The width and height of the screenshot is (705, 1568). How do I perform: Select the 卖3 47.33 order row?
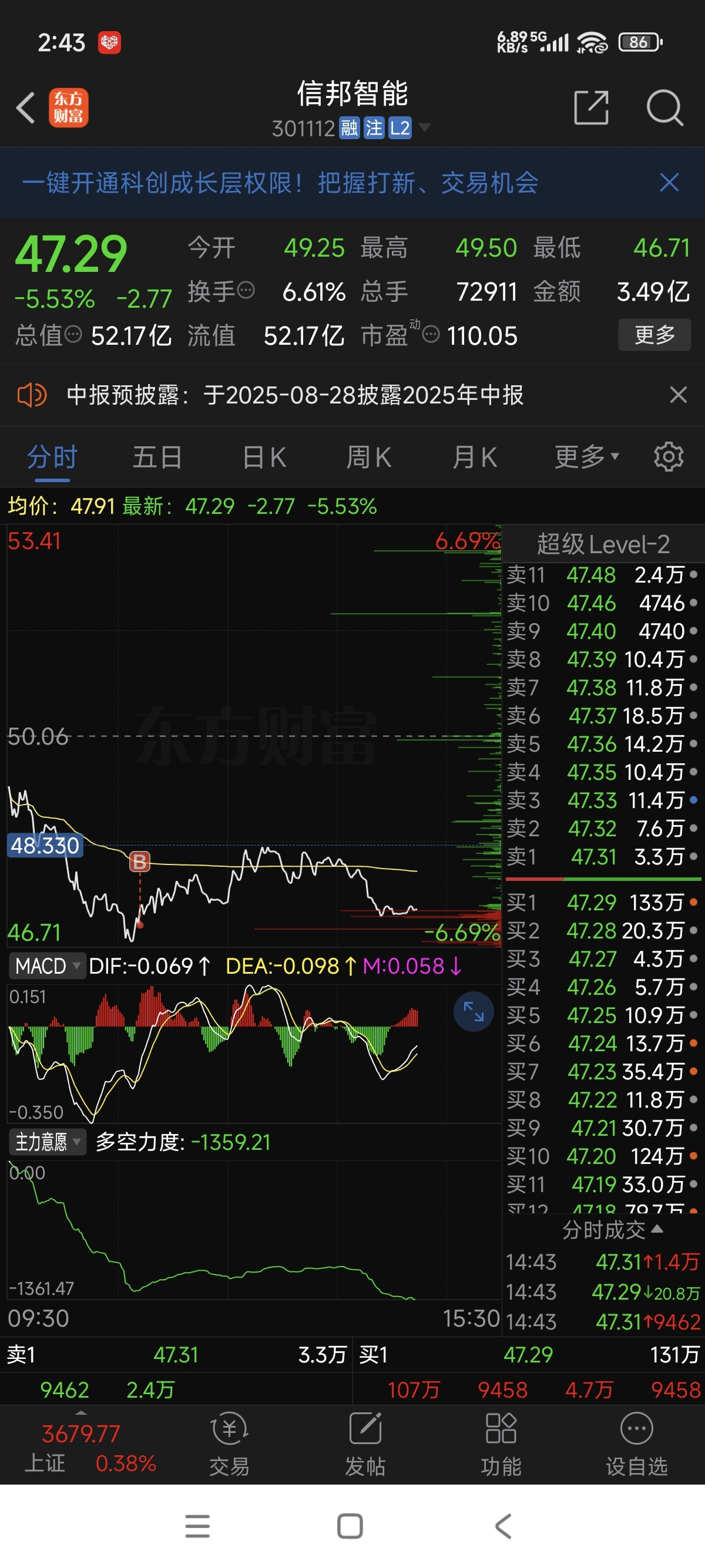pyautogui.click(x=603, y=800)
